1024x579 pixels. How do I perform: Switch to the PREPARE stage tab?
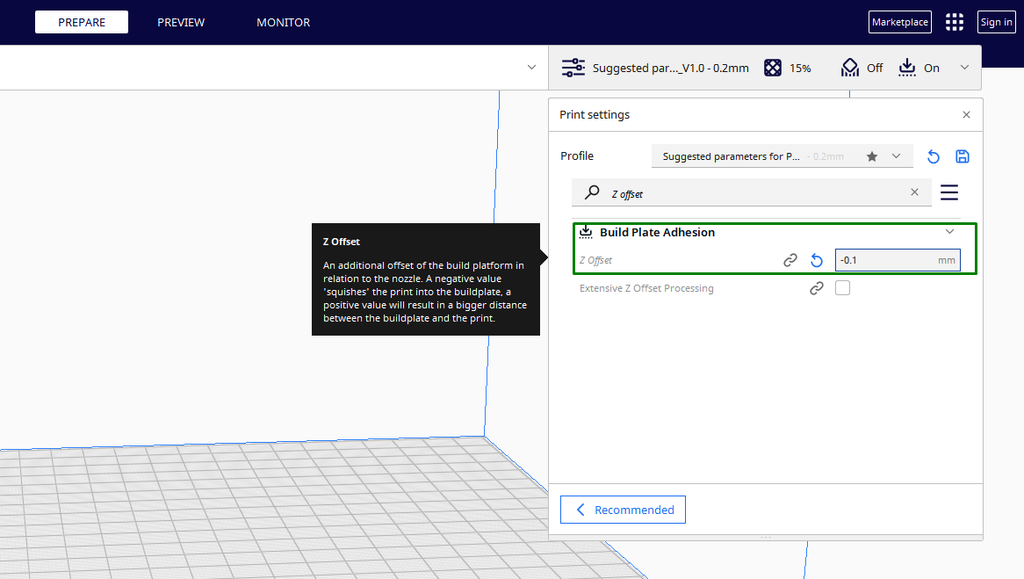[x=82, y=22]
